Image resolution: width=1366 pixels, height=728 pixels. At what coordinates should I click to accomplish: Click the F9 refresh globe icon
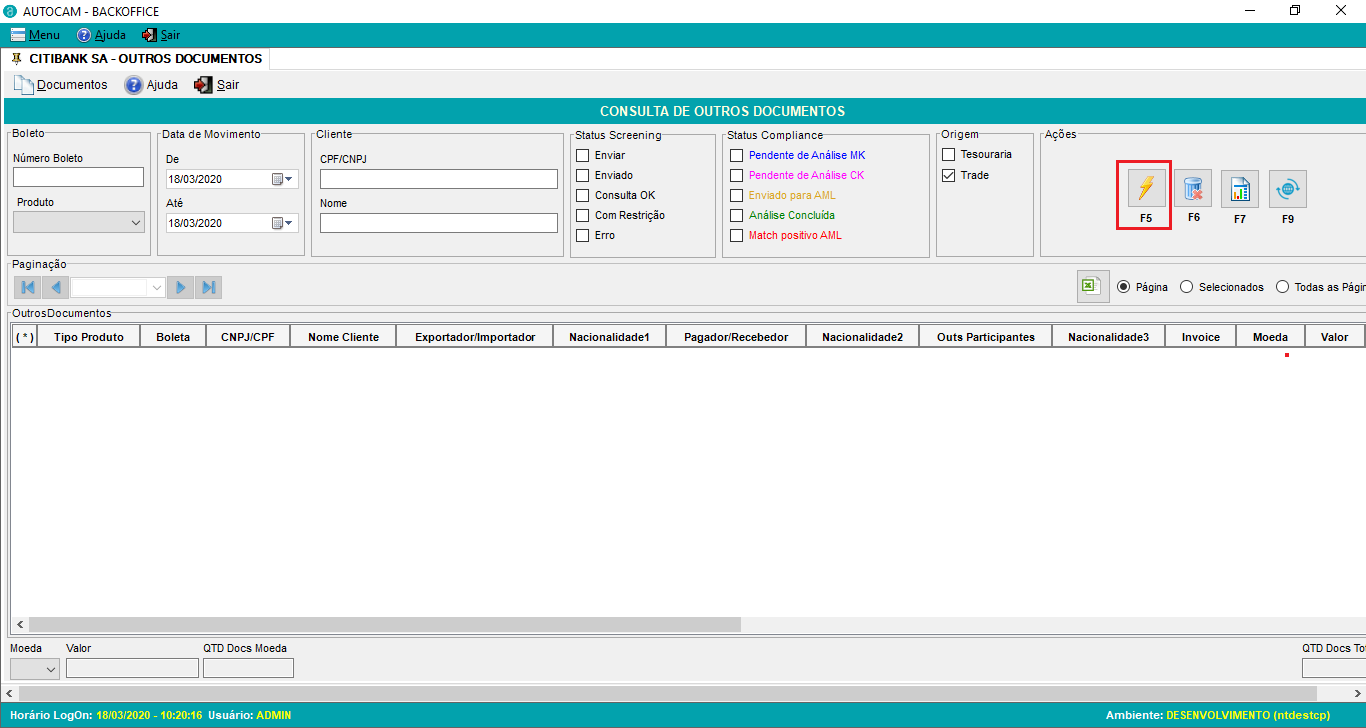[1287, 189]
